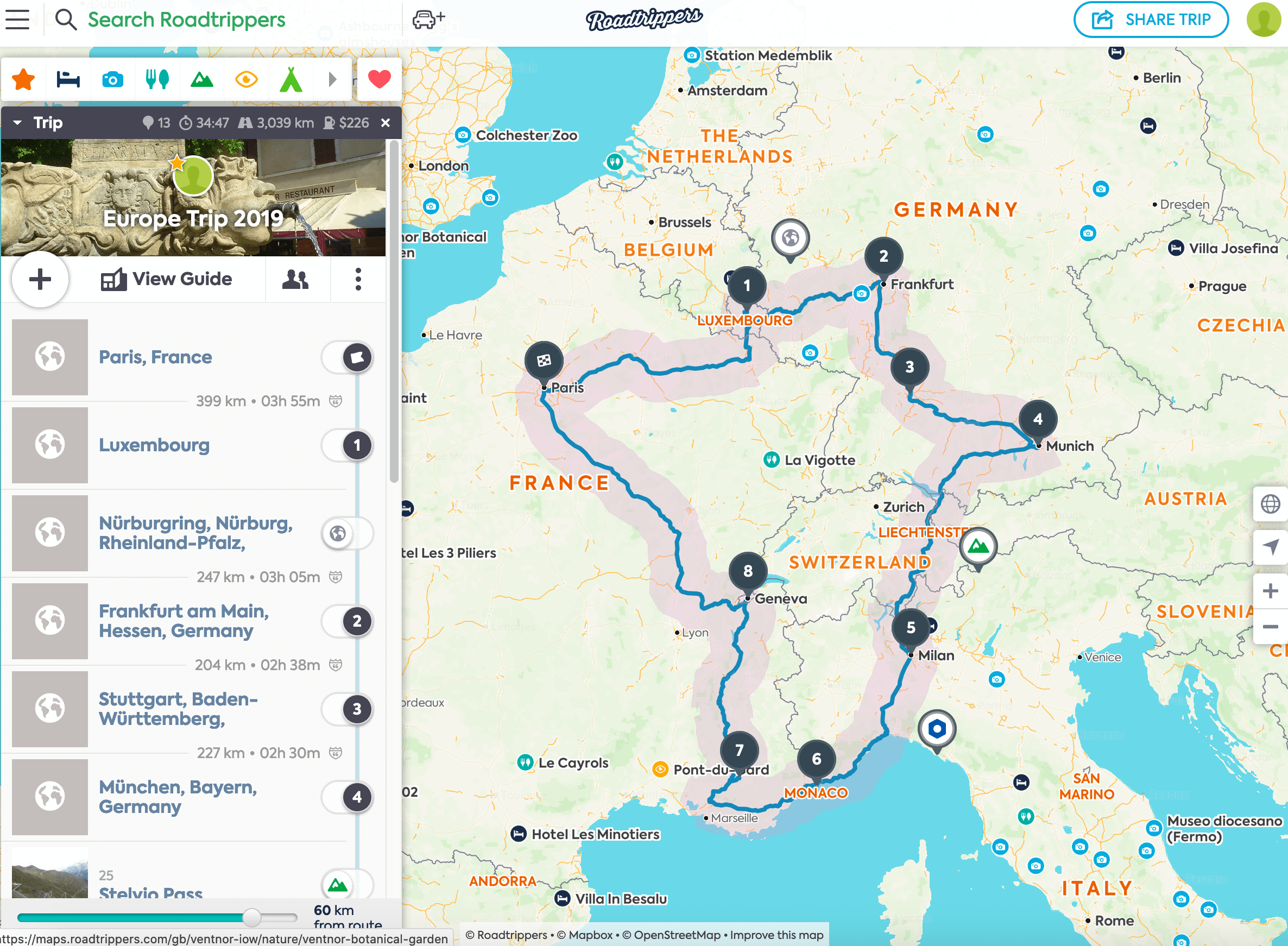Expand more categories with right arrow
Screen dimensions: 1288x946
click(x=333, y=79)
